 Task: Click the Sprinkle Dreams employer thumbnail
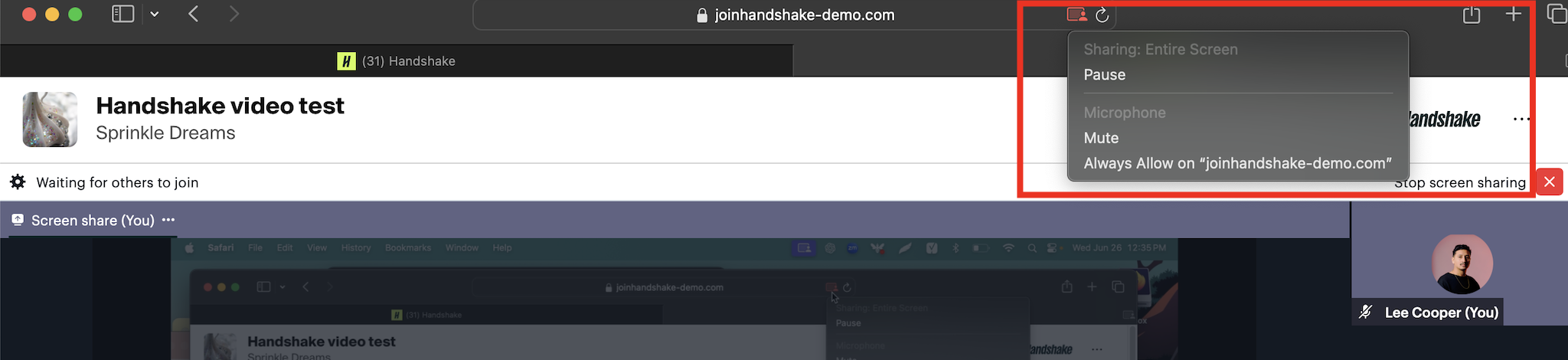coord(50,119)
